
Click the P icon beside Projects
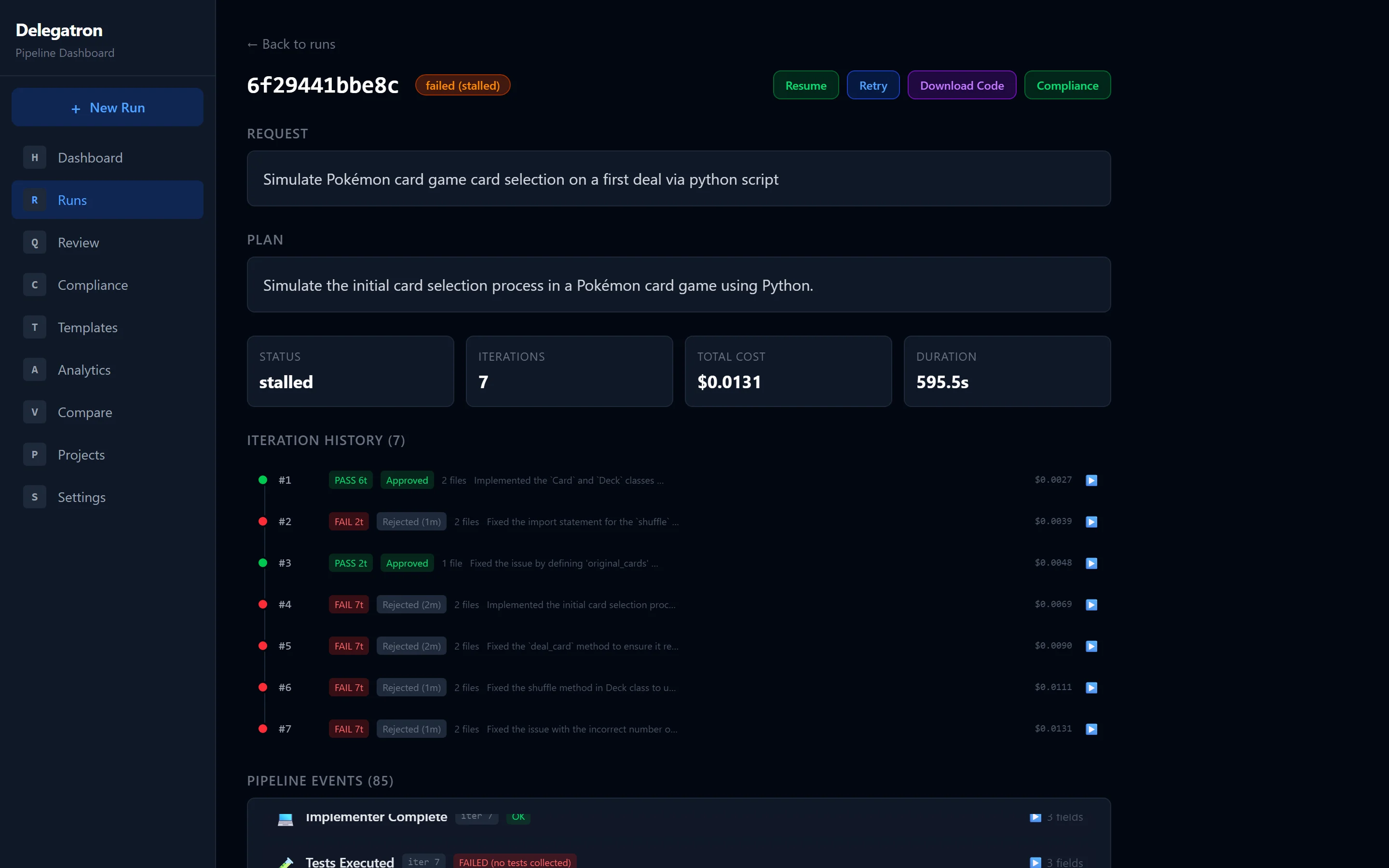34,455
